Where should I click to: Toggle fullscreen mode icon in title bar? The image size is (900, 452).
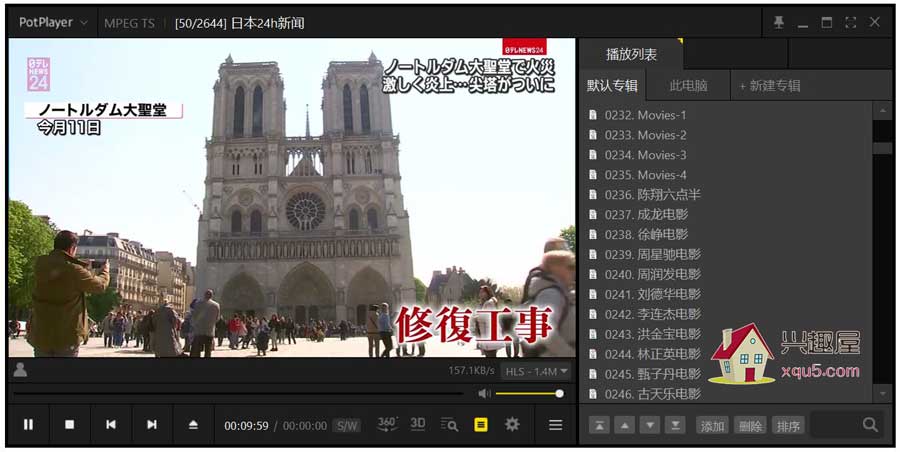click(851, 22)
